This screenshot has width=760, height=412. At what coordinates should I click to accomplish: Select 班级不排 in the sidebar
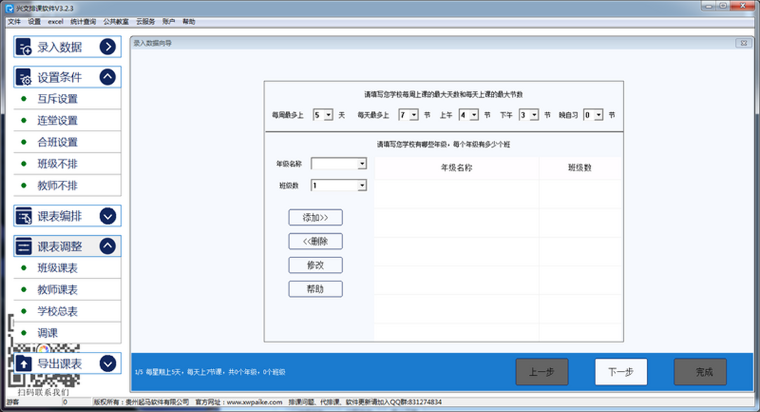click(67, 164)
